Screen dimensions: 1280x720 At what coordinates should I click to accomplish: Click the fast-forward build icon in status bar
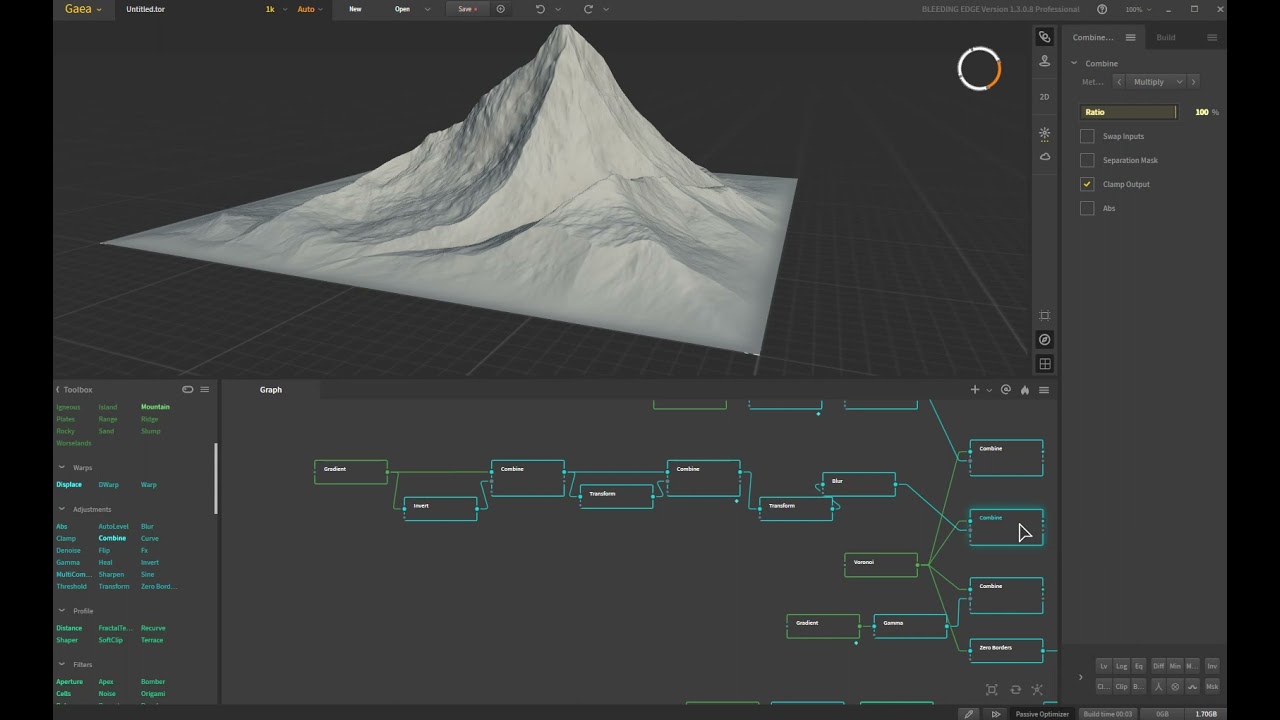pos(996,714)
